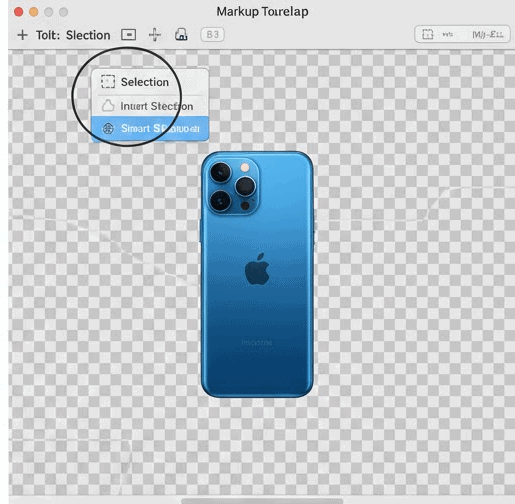Choose 'Inuert Stection' menu entry

pos(150,106)
